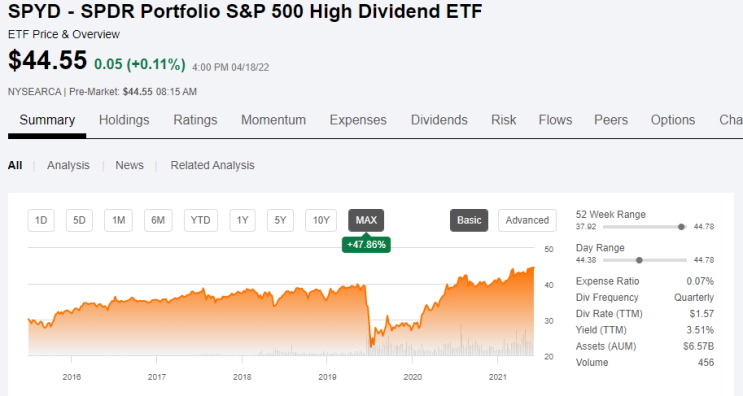Image resolution: width=743 pixels, height=396 pixels.
Task: Set chart range to 5Y
Action: tap(281, 220)
